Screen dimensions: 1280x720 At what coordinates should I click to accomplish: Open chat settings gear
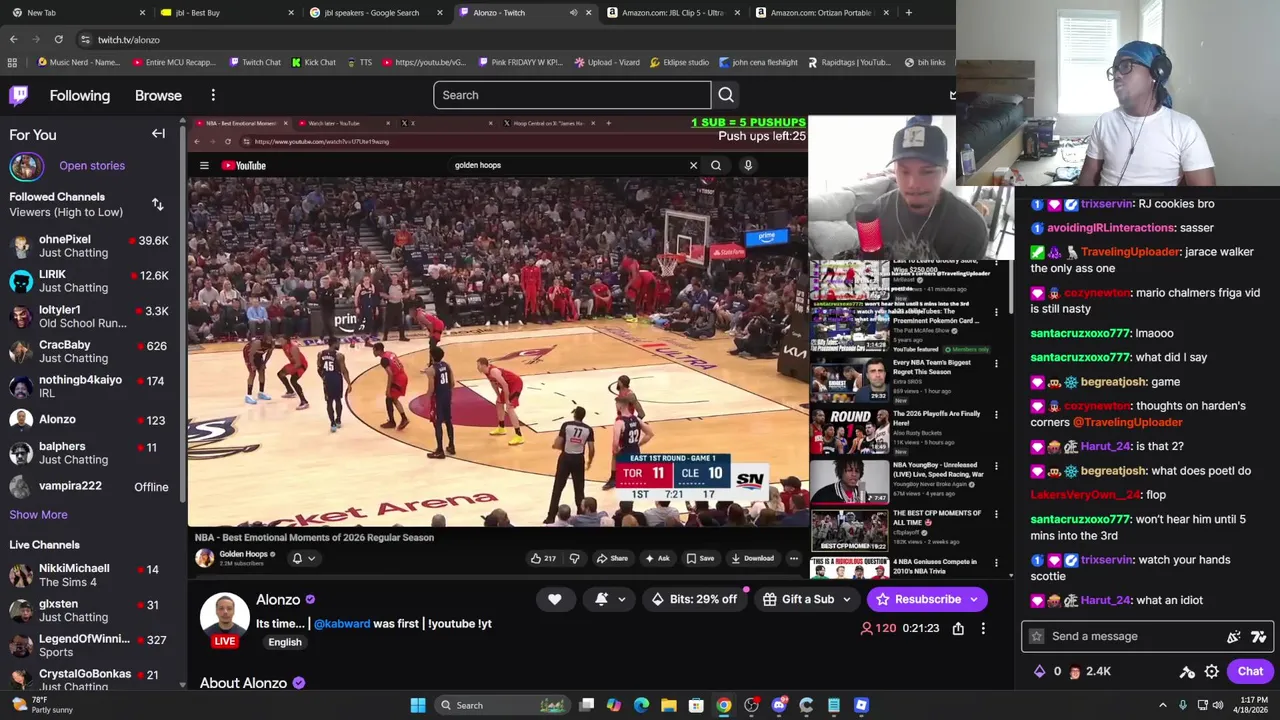(1212, 672)
